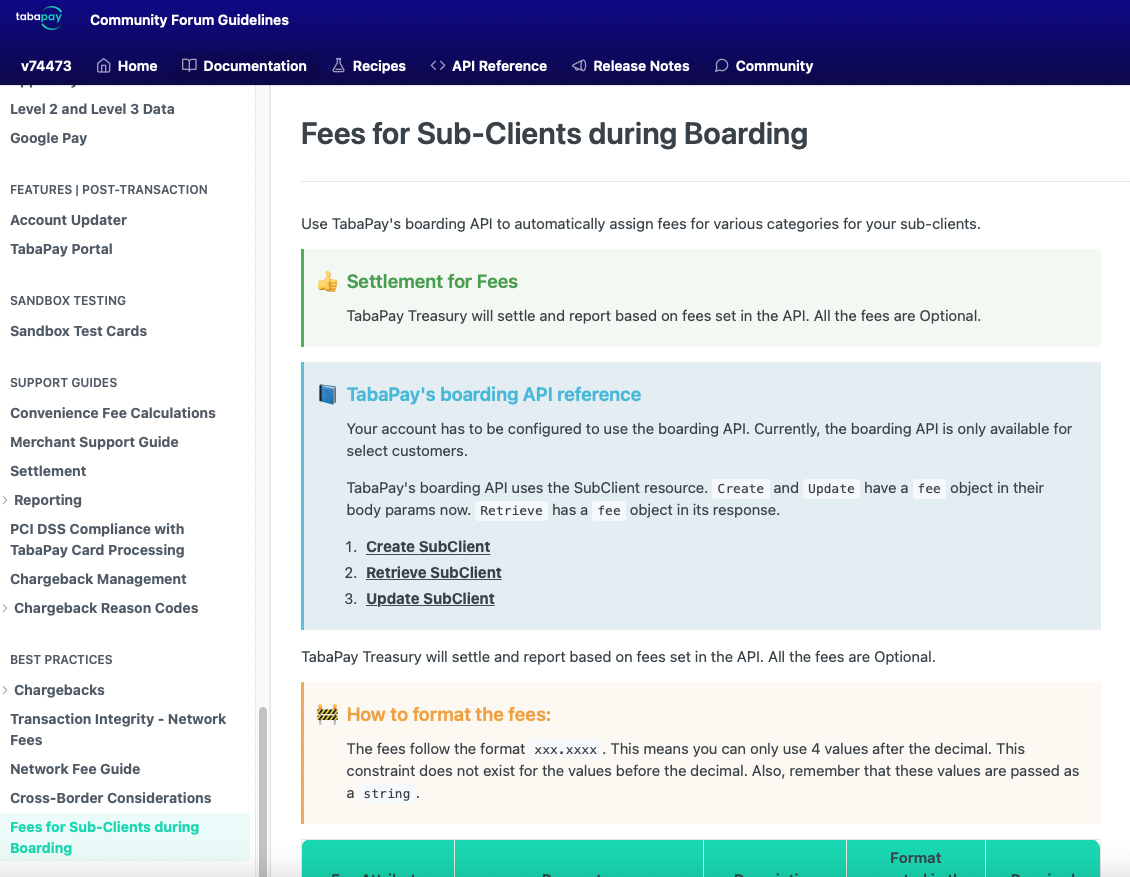Expand the Reporting sidebar section
This screenshot has height=877, width=1130.
(x=5, y=500)
